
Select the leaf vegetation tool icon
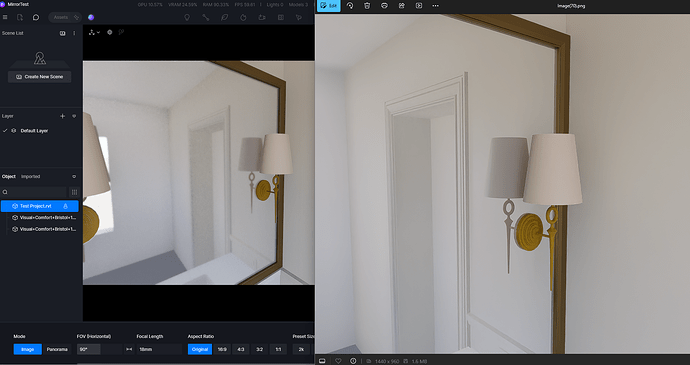click(224, 17)
